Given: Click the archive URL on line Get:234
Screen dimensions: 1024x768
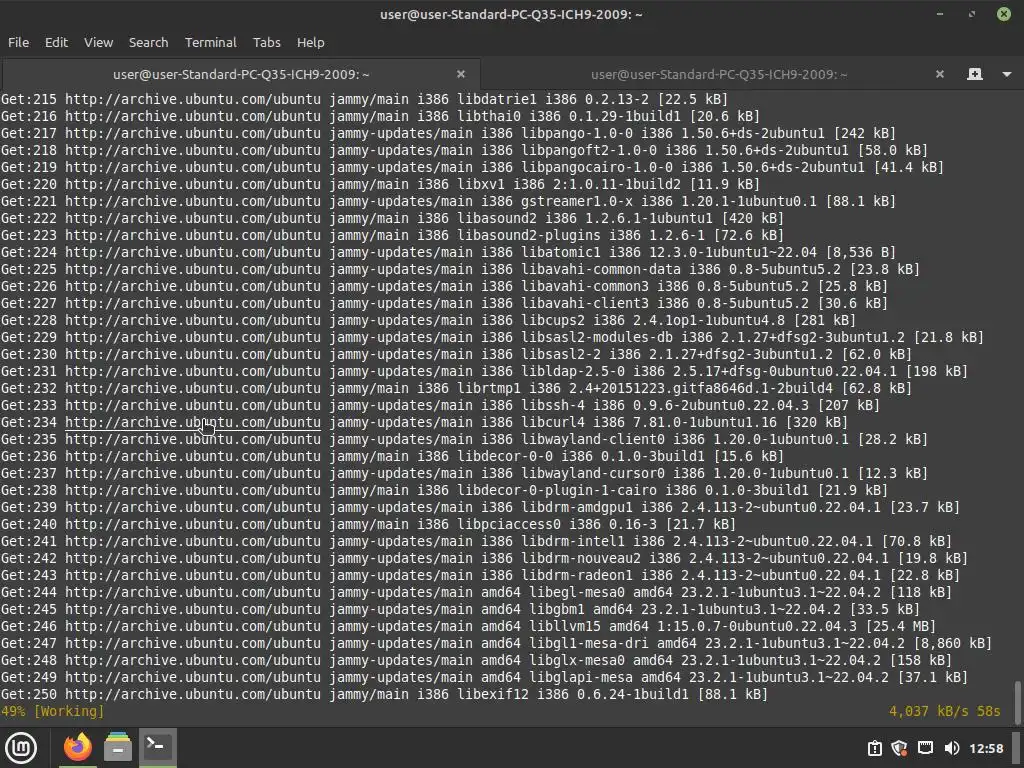Looking at the screenshot, I should coord(193,423).
